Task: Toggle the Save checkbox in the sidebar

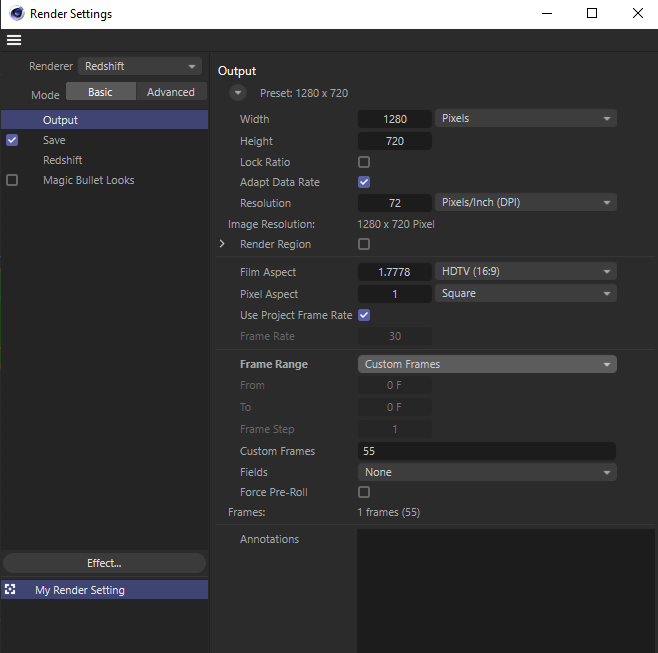Action: coord(12,140)
